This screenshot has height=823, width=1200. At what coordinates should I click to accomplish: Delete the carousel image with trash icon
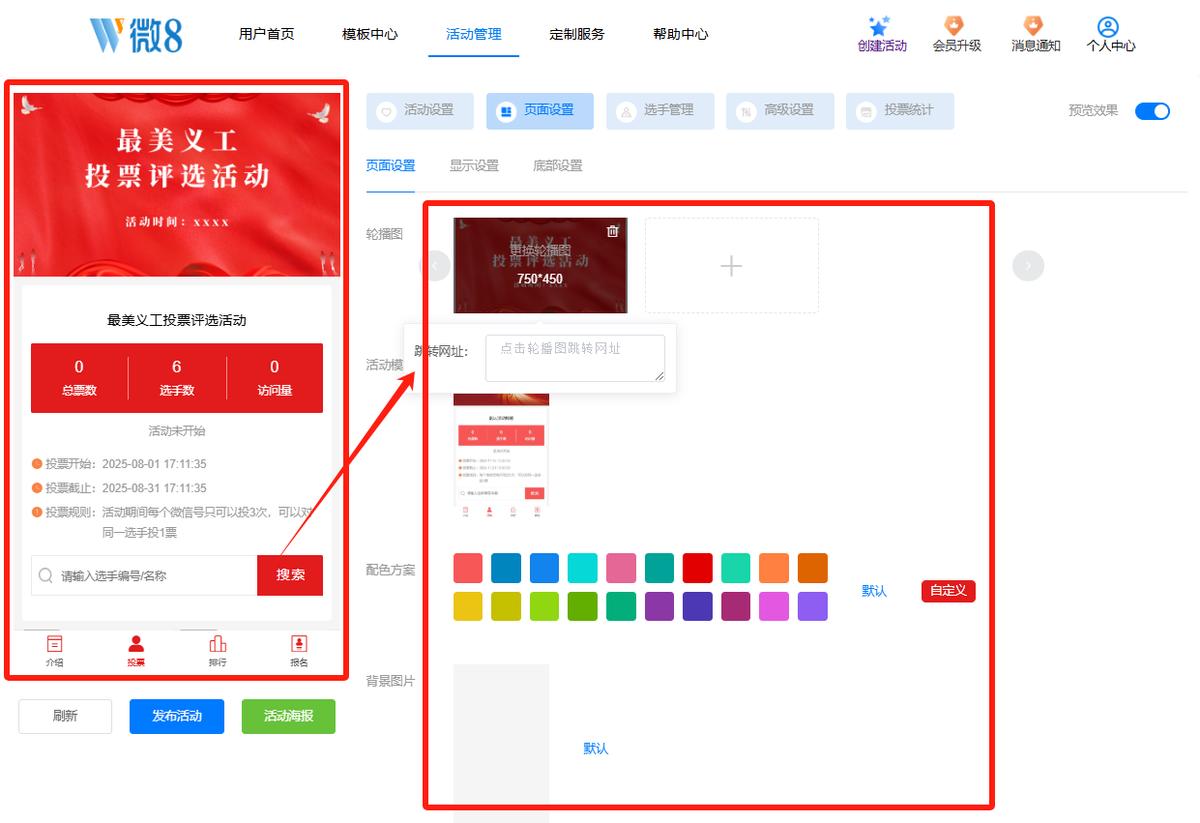coord(613,231)
